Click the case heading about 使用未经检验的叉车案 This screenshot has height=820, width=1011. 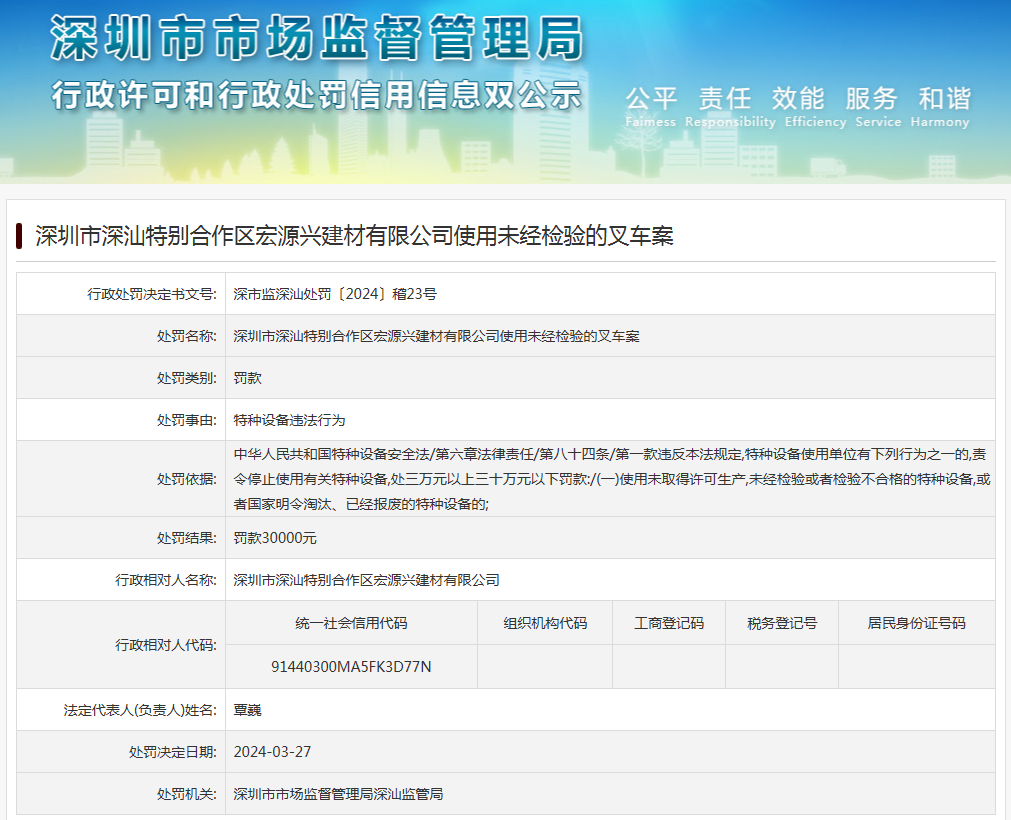tap(354, 236)
